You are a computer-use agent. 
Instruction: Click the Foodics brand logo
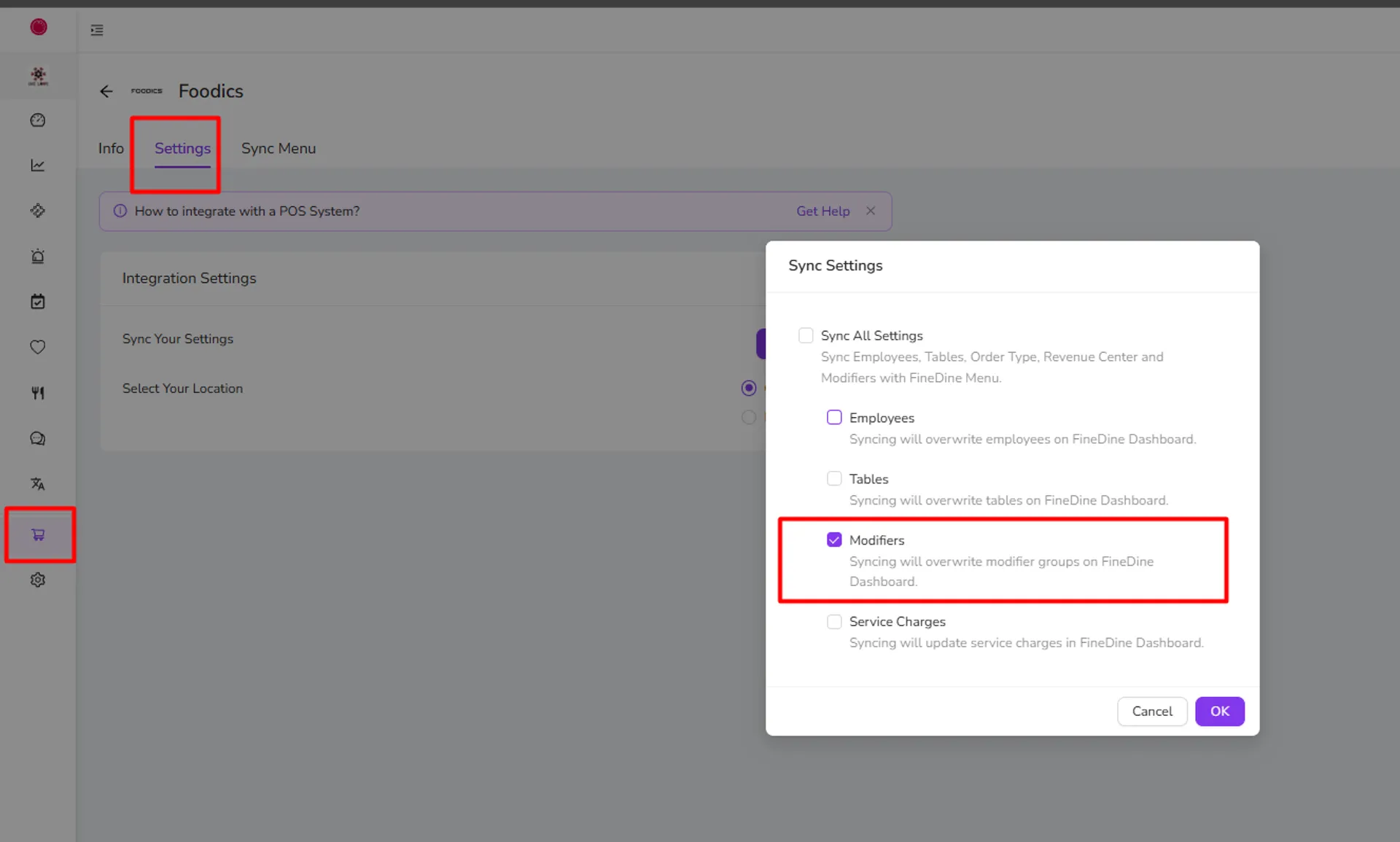point(147,91)
